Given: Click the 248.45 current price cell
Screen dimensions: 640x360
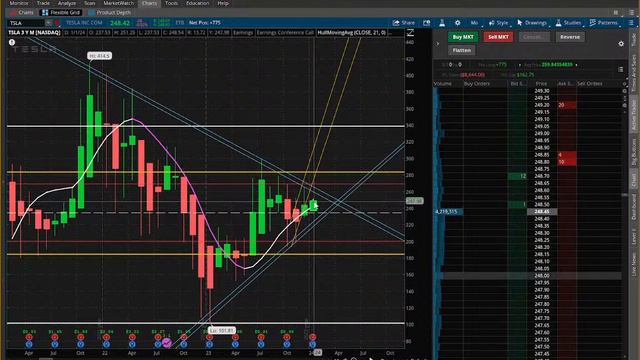Looking at the screenshot, I should (x=542, y=211).
